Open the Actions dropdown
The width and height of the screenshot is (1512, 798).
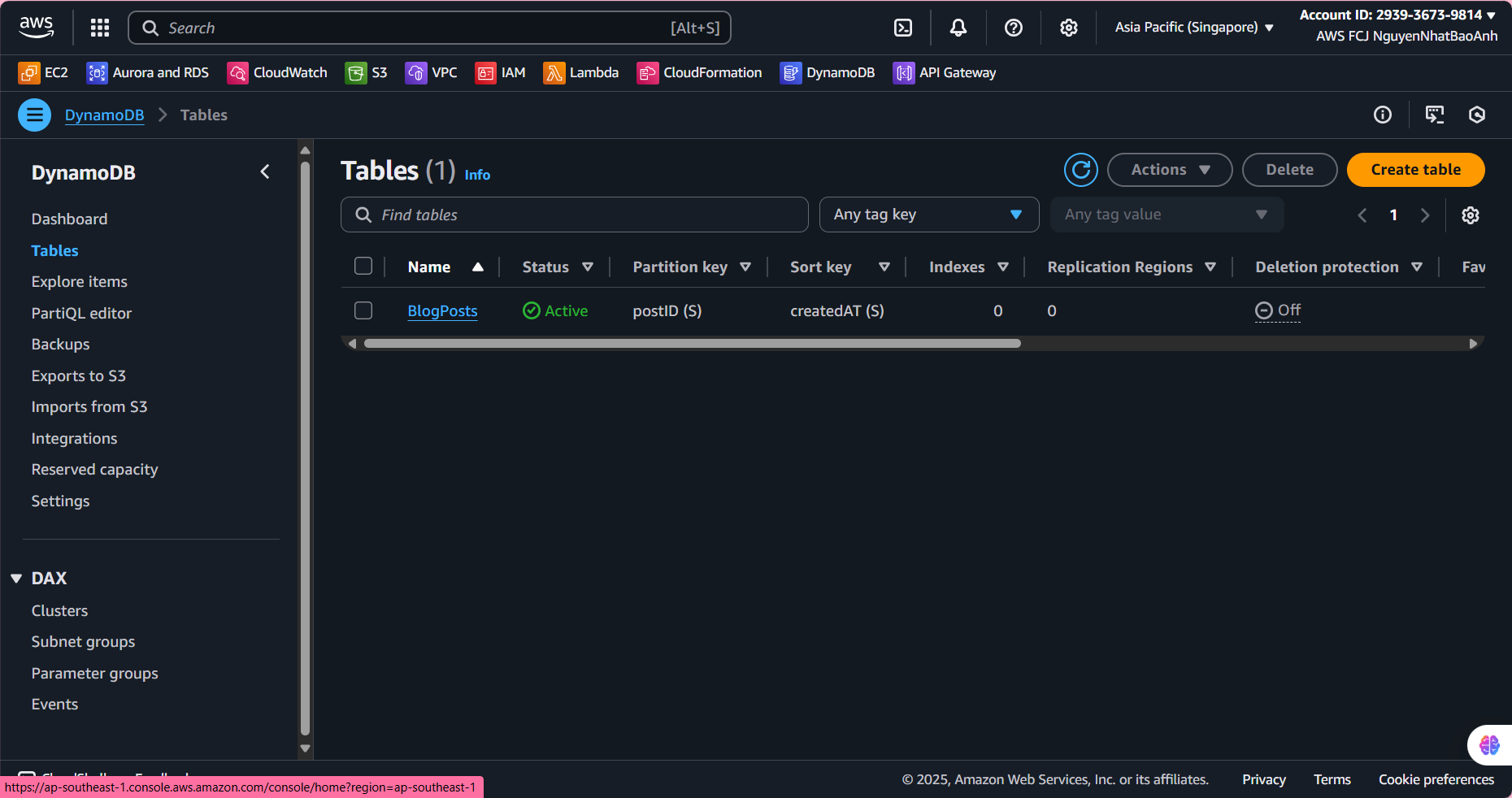click(1170, 170)
